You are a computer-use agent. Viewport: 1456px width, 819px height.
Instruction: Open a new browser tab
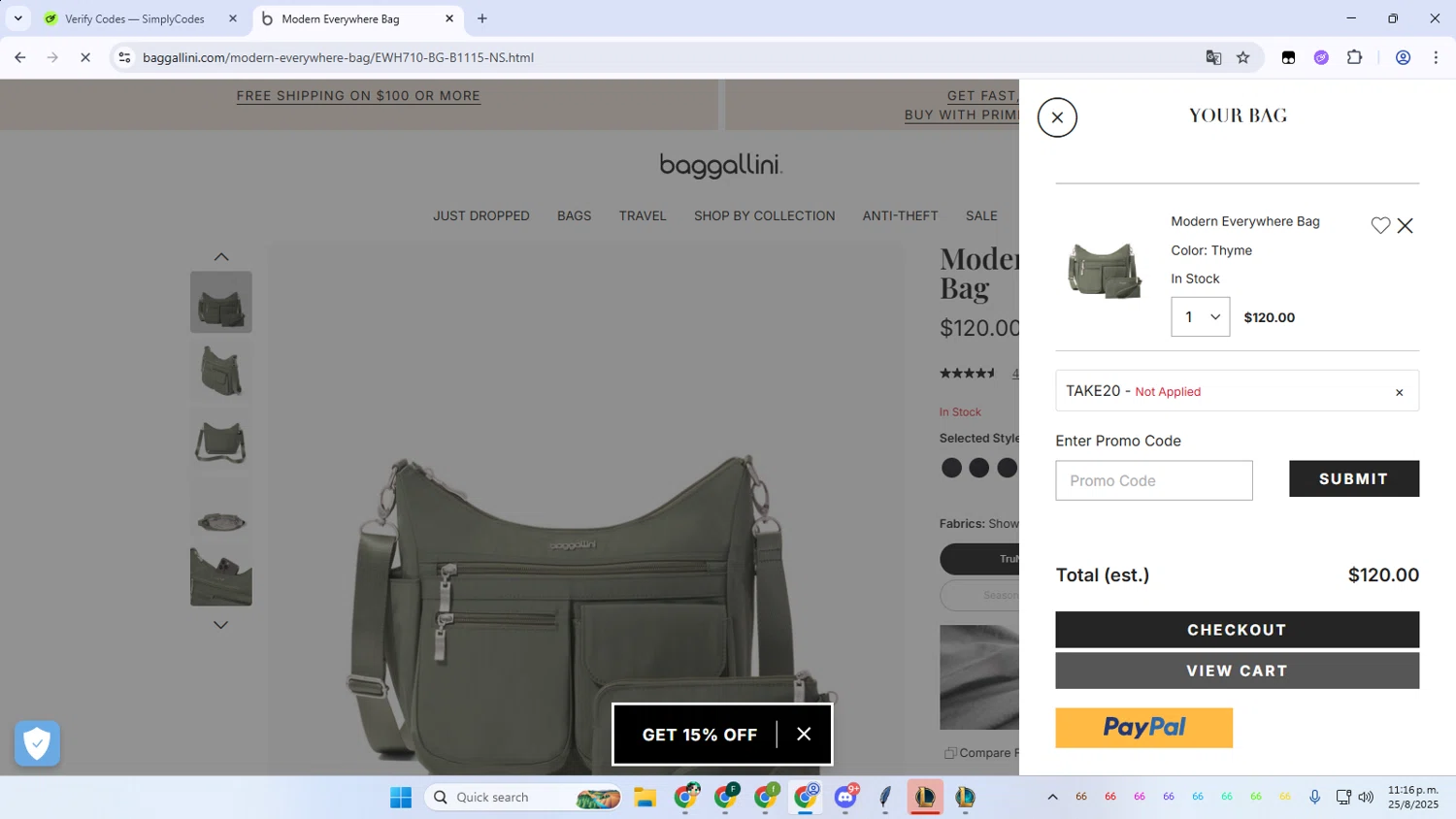(482, 18)
